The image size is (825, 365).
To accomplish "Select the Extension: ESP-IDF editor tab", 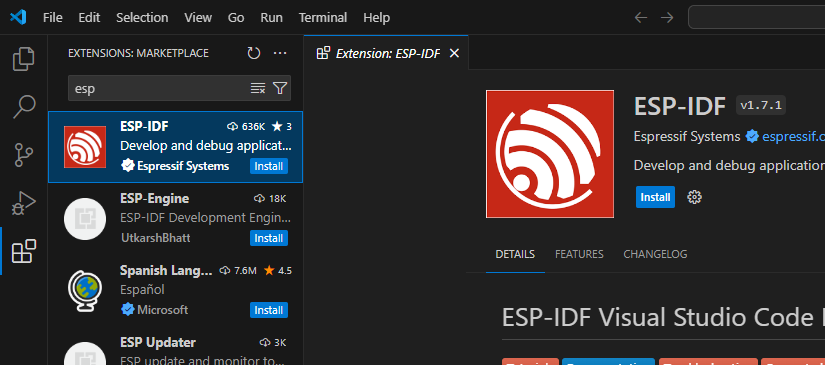I will click(386, 53).
